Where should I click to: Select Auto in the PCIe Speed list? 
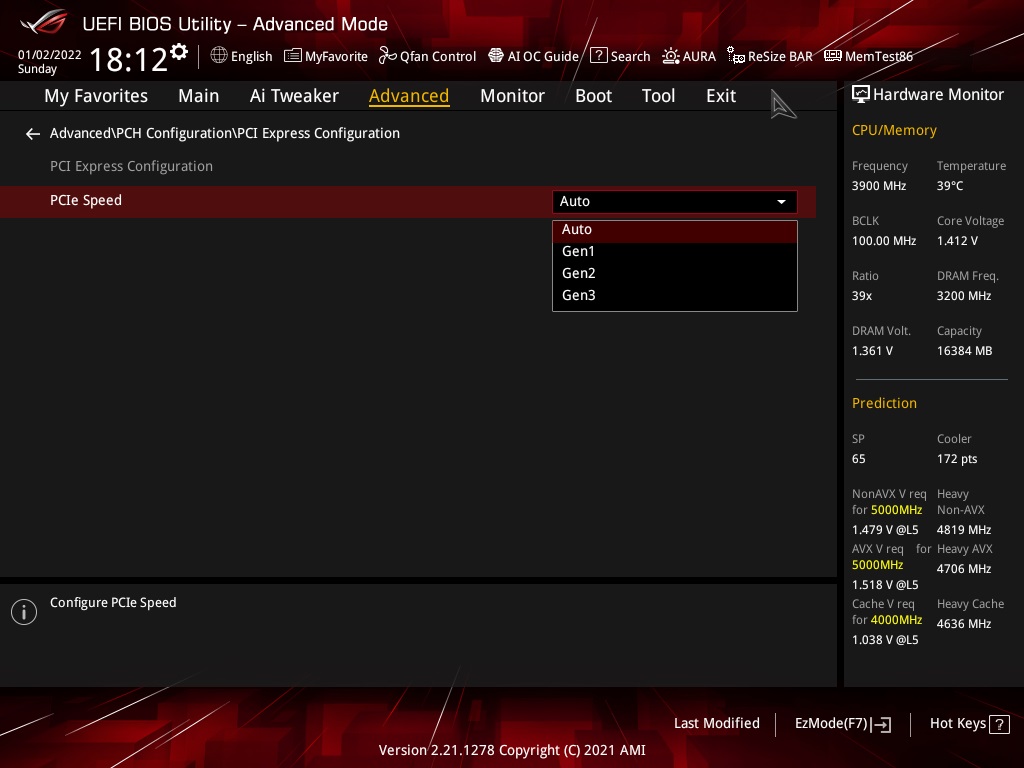point(675,230)
